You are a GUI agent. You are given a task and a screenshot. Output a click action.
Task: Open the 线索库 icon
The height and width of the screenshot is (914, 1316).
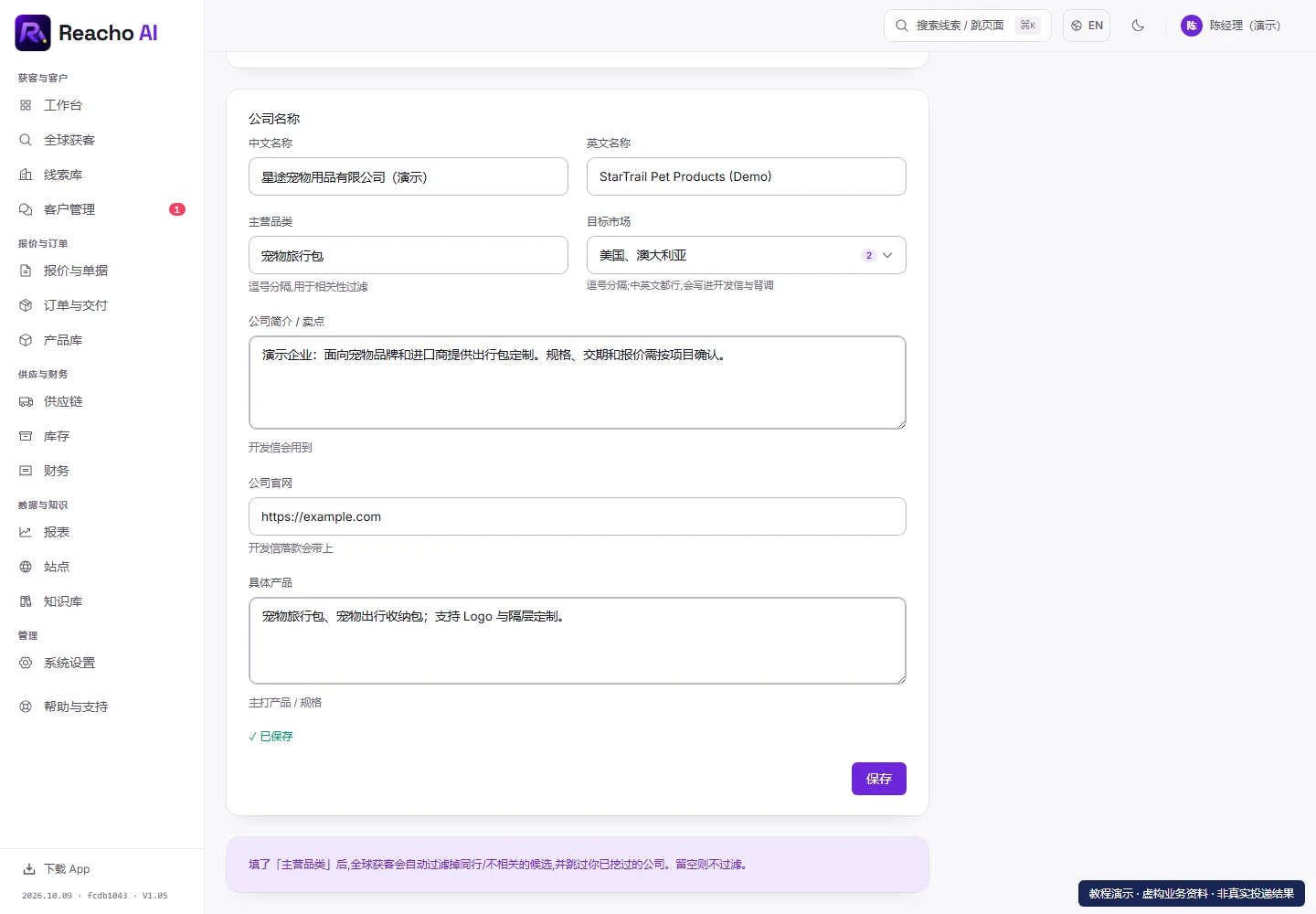click(26, 175)
